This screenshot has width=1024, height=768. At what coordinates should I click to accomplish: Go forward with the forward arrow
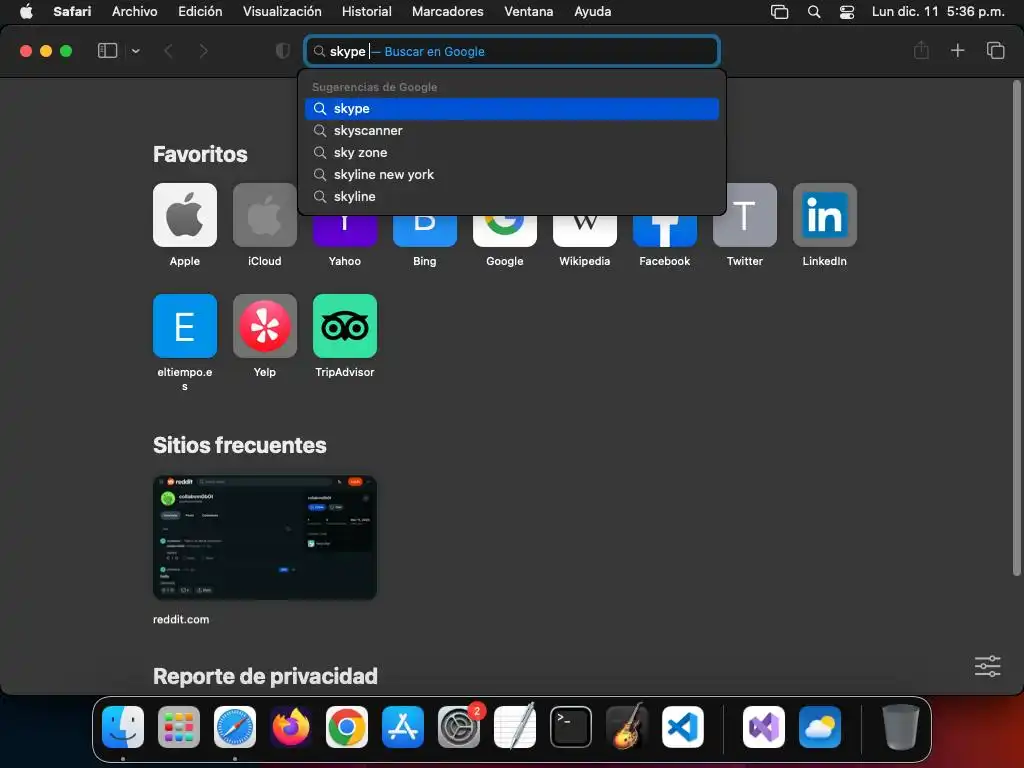tap(203, 51)
